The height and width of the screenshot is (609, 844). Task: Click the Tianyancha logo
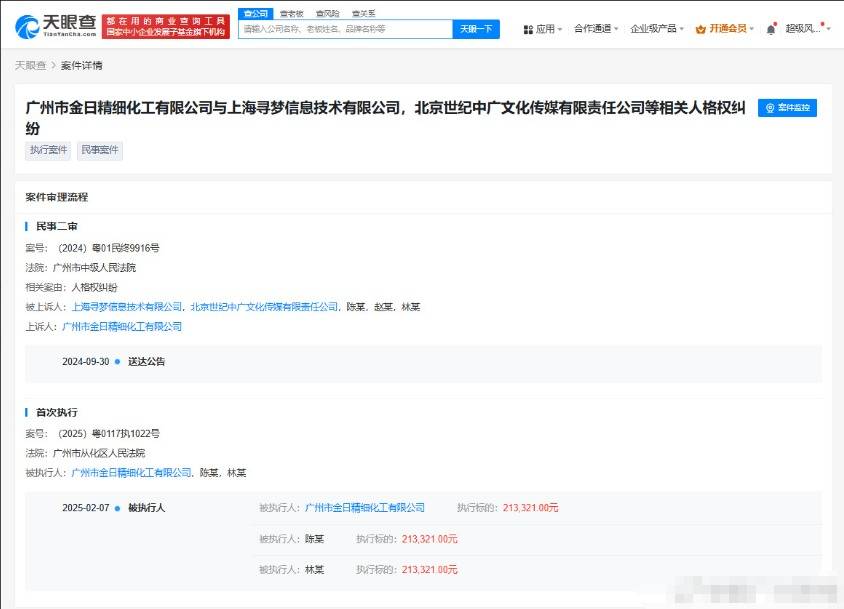(x=55, y=26)
